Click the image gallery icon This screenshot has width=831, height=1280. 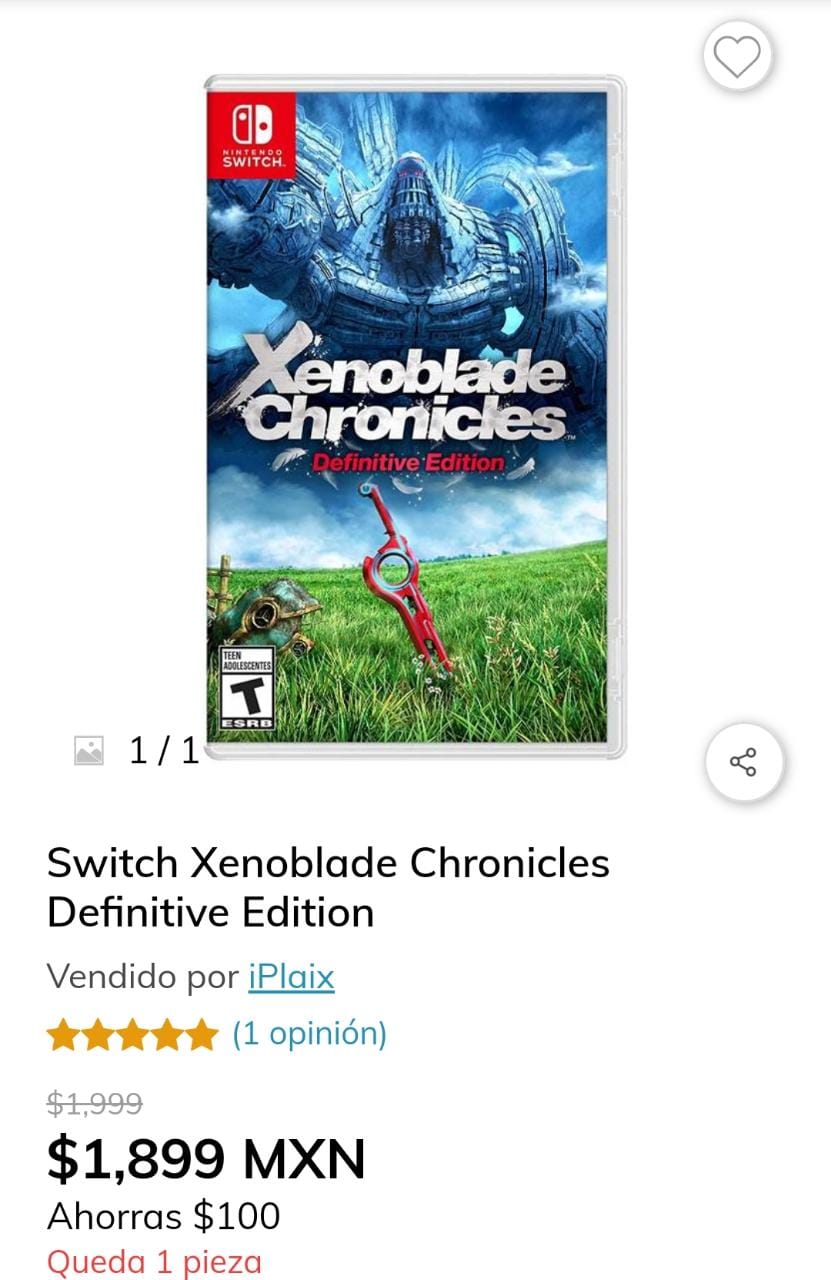(x=89, y=750)
